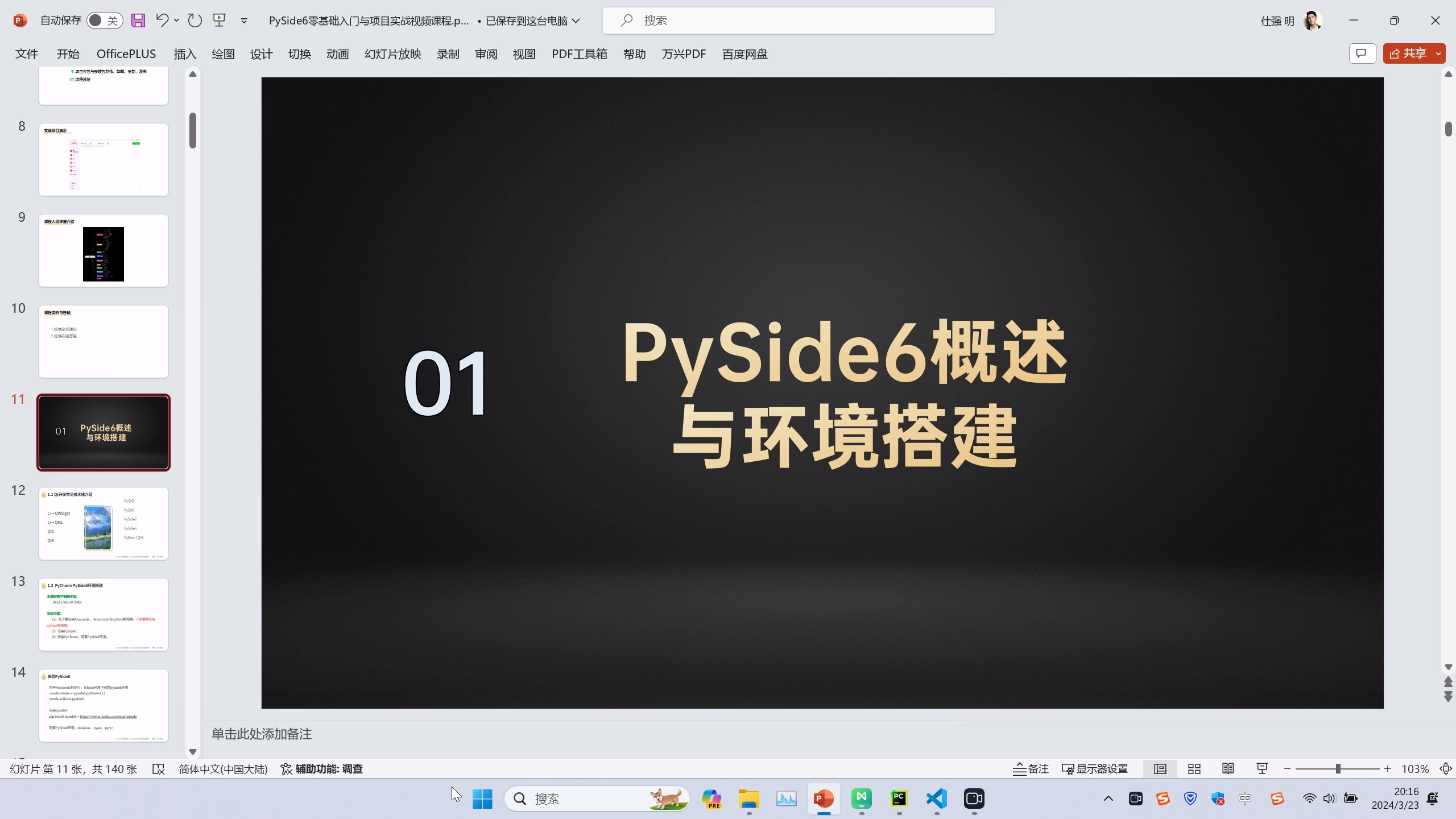
Task: Click the Save icon in title bar
Action: [x=138, y=20]
